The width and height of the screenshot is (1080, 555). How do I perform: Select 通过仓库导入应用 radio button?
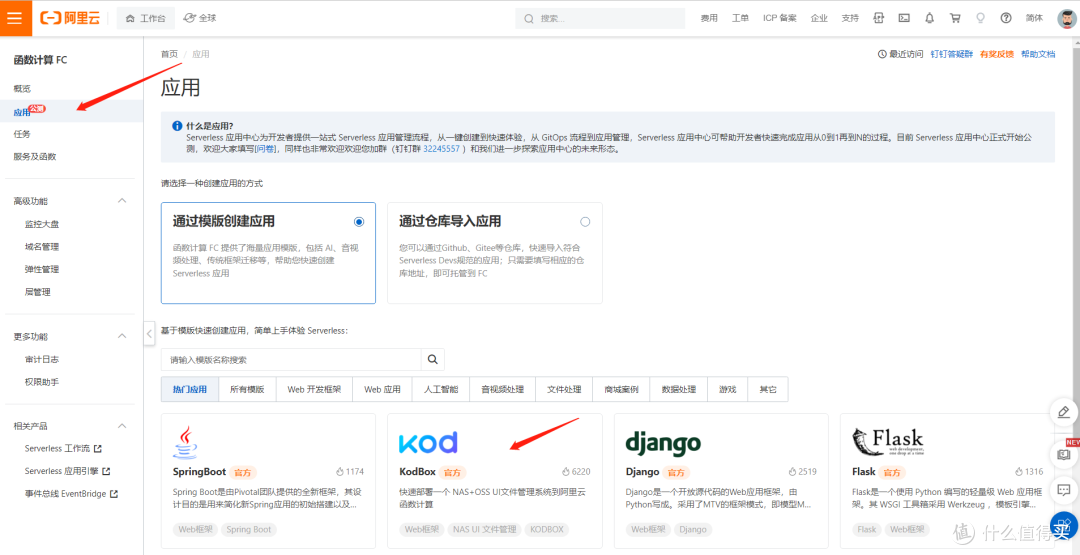tap(585, 222)
